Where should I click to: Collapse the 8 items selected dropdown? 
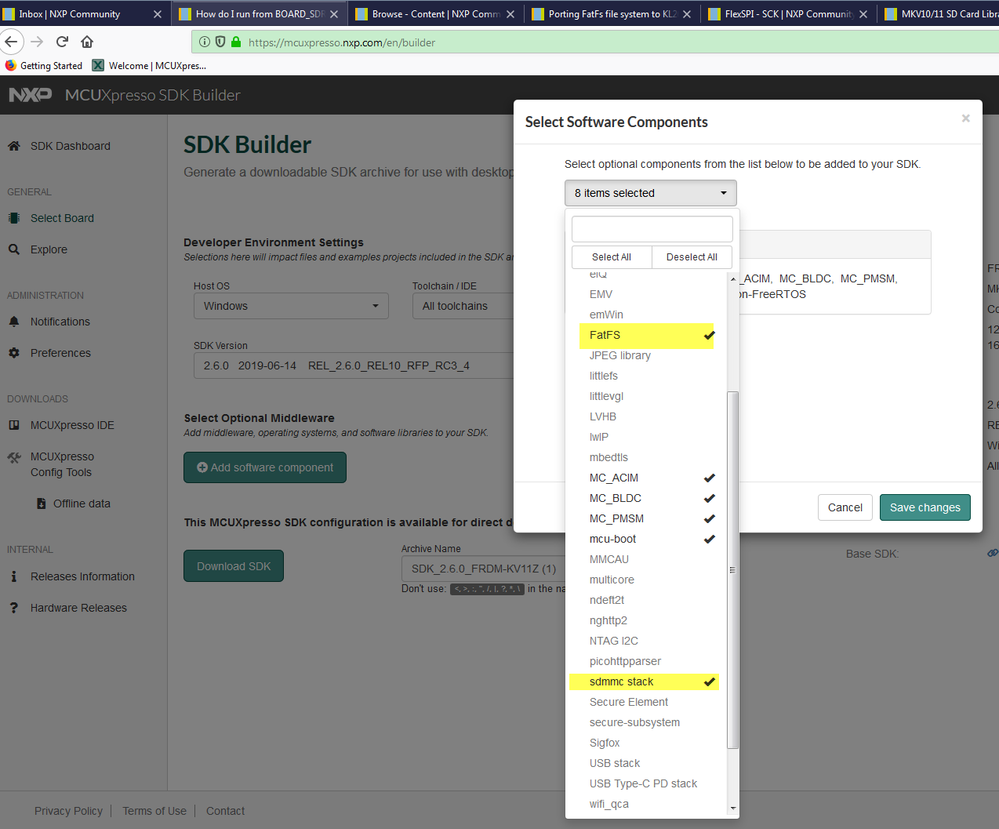pyautogui.click(x=650, y=193)
